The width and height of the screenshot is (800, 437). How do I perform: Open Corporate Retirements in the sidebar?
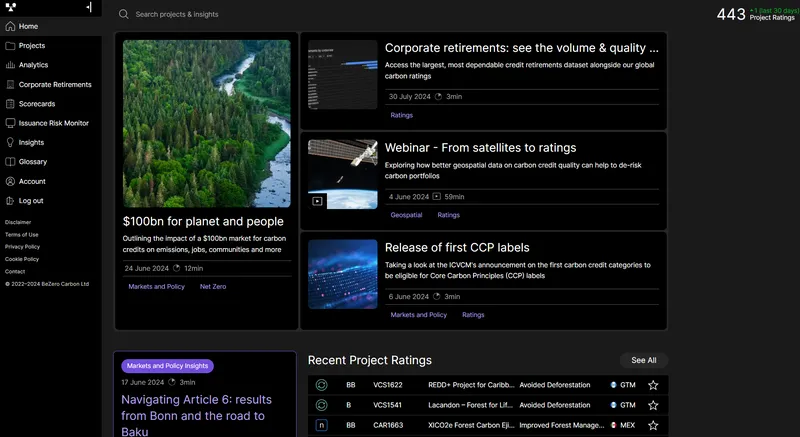point(51,84)
